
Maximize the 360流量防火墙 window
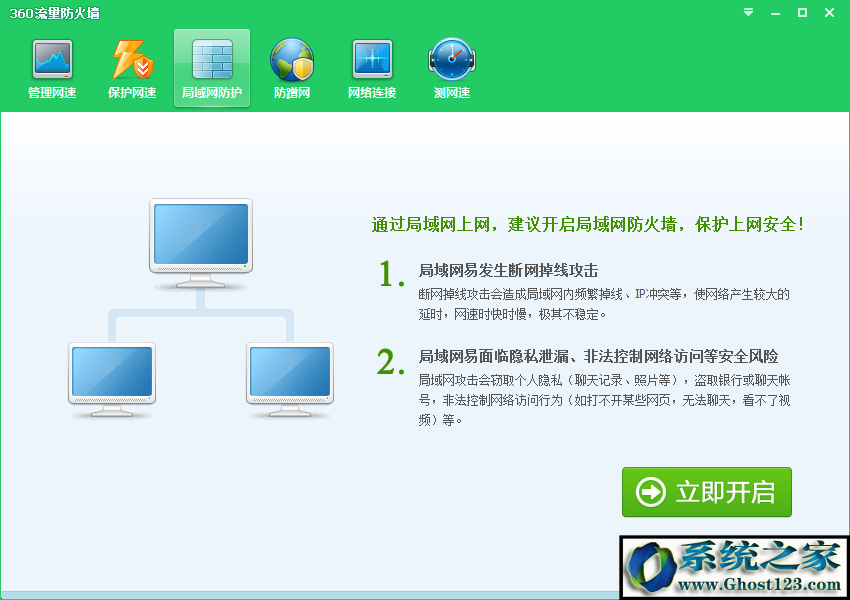click(x=802, y=12)
